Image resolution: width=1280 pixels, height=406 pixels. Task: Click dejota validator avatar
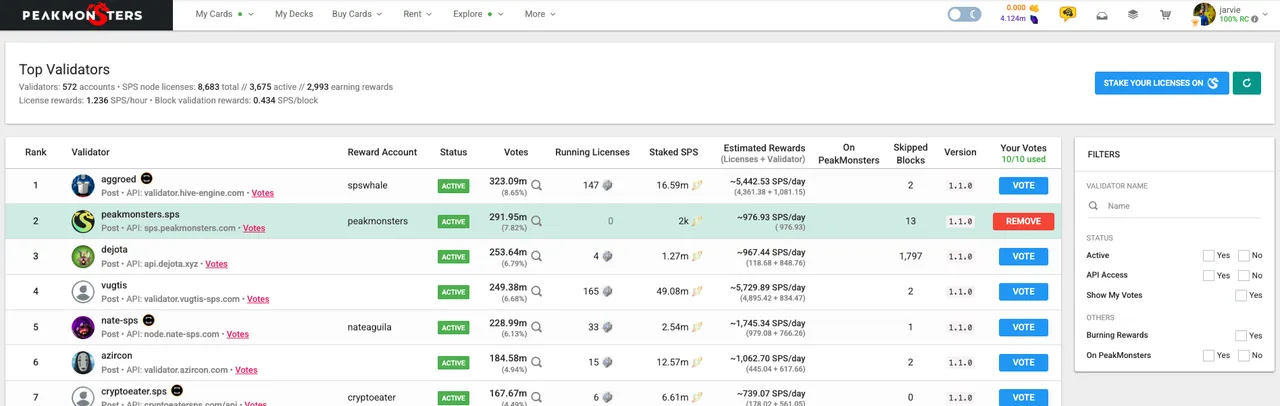pos(83,256)
